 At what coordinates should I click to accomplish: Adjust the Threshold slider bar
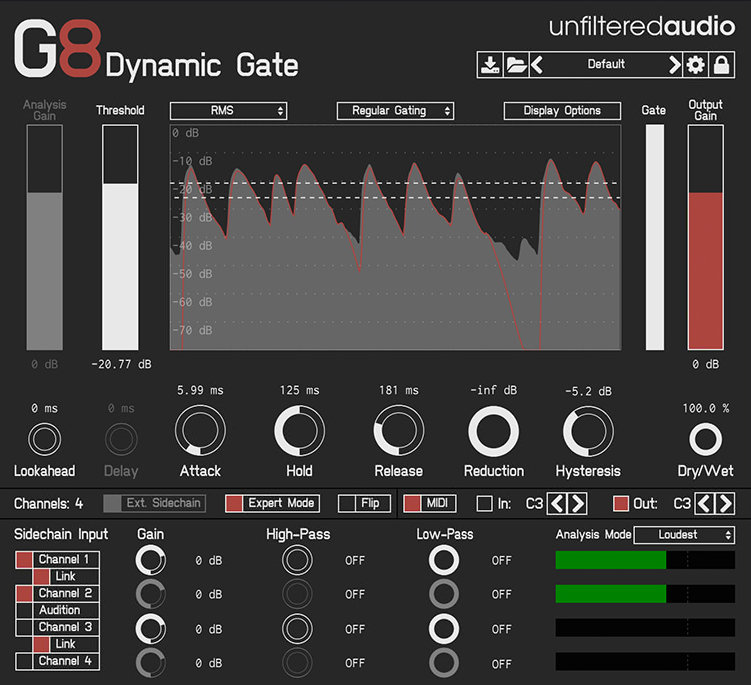120,238
